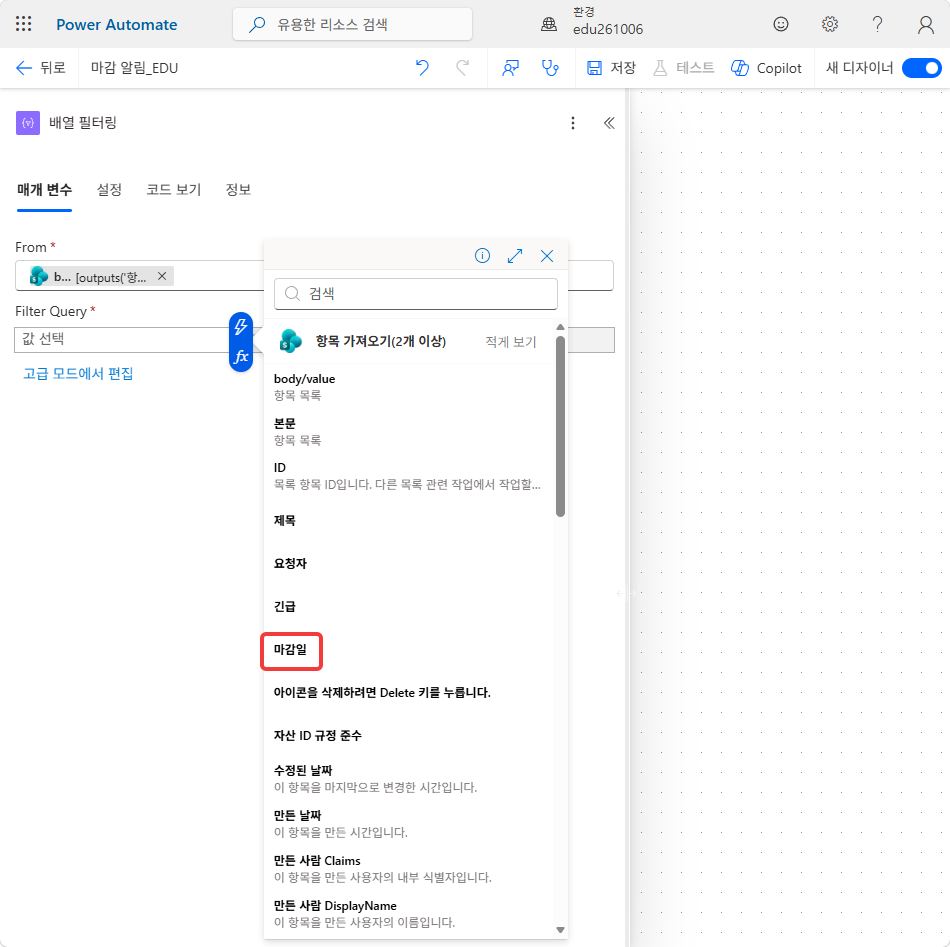Undo the last change
Screen dimensions: 950x947
[422, 68]
